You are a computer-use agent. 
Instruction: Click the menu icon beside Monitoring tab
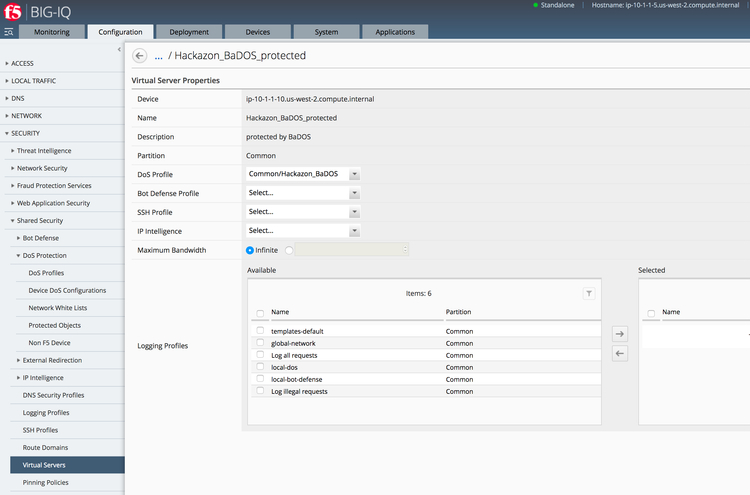(x=9, y=33)
